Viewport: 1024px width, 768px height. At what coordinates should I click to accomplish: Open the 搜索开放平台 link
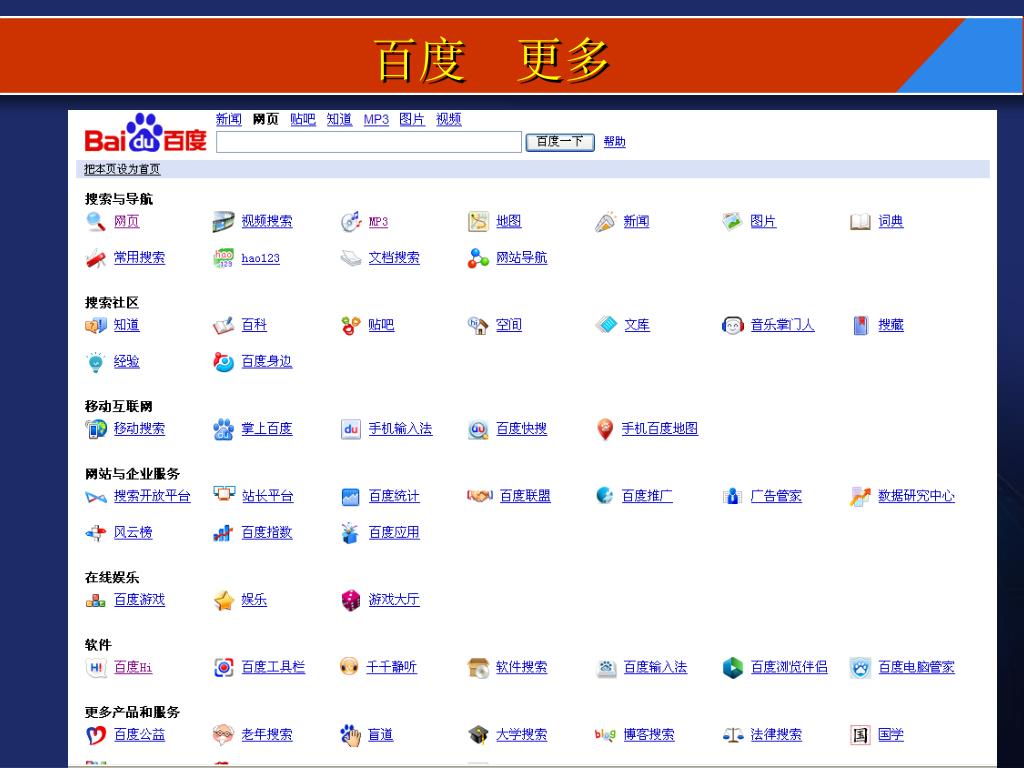152,496
